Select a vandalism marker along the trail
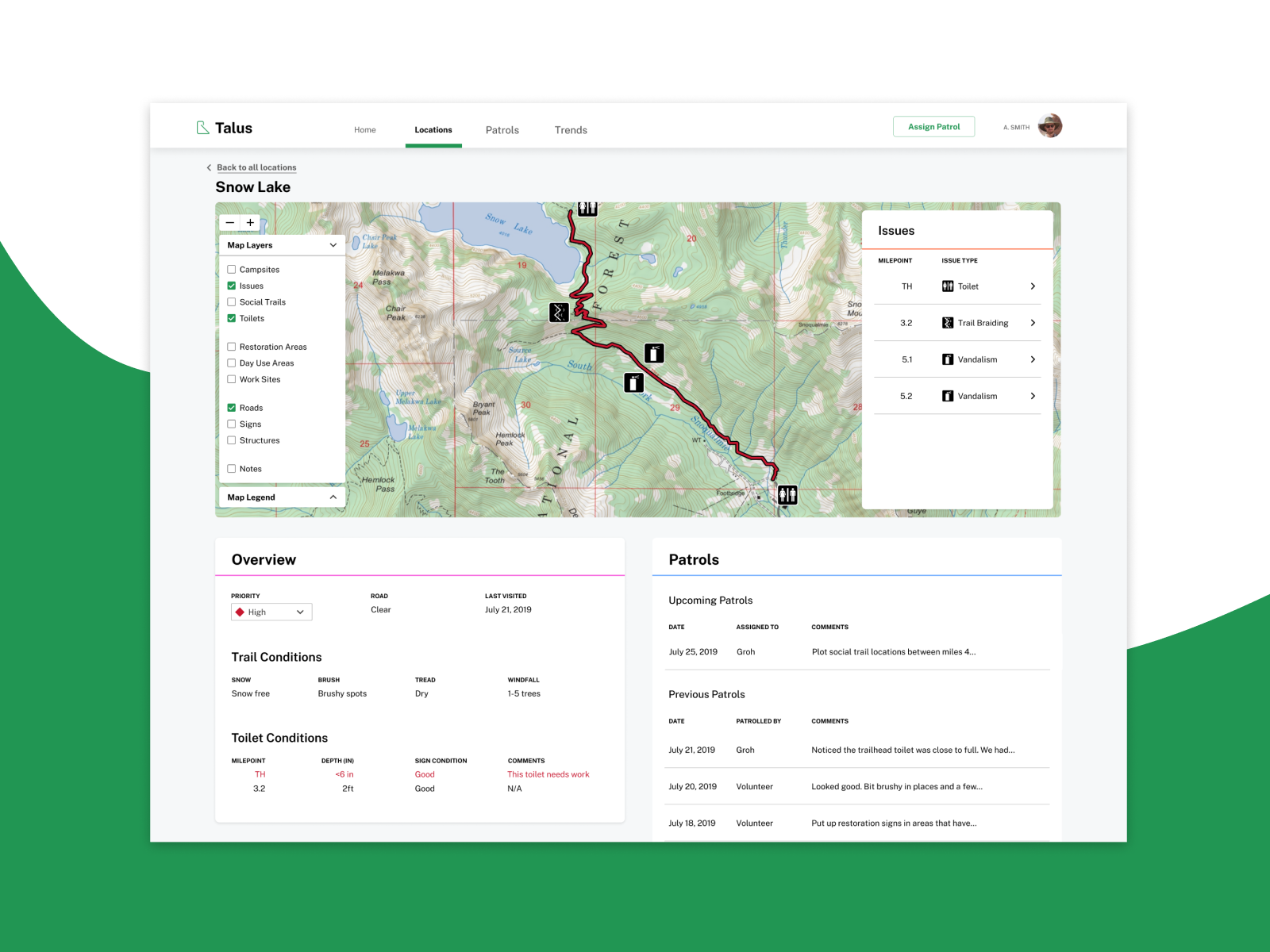 [652, 352]
